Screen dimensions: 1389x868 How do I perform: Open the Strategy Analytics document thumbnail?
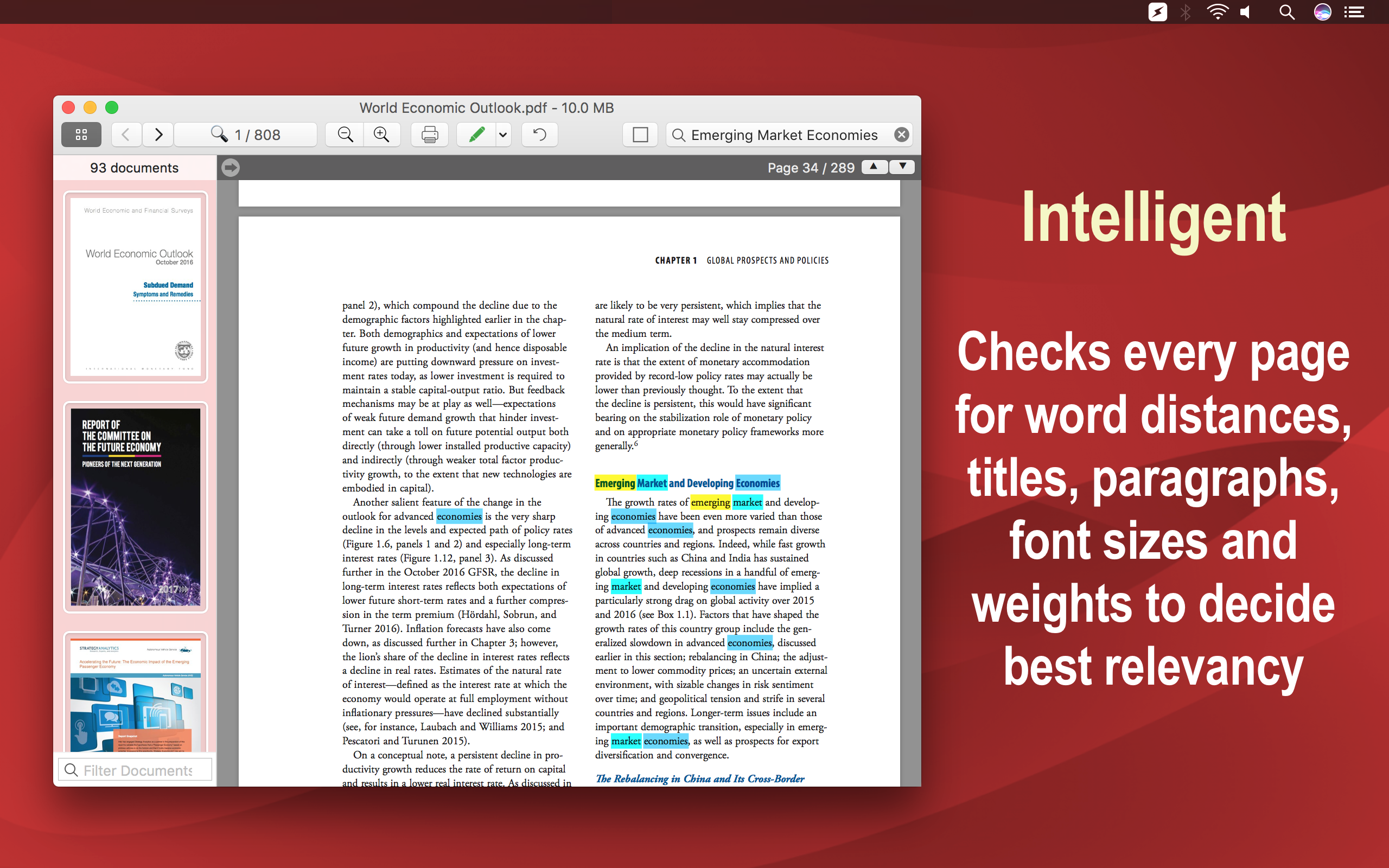coord(136,692)
